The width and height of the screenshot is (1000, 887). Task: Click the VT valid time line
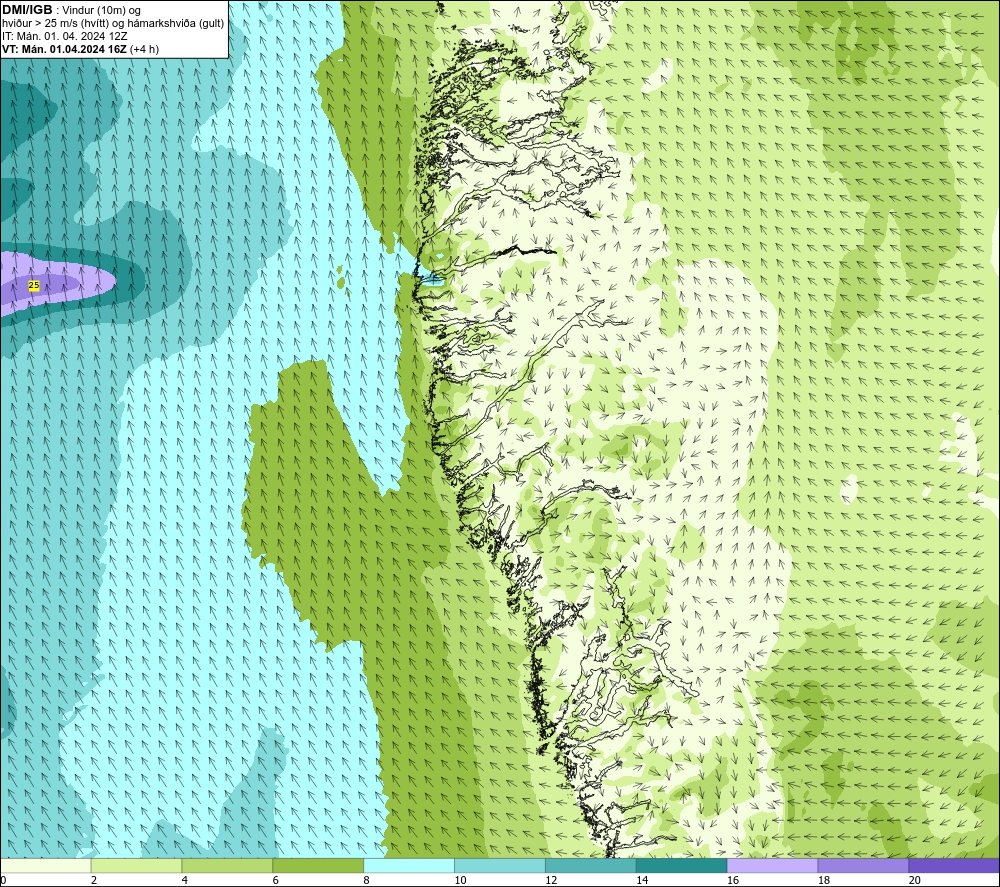click(80, 49)
